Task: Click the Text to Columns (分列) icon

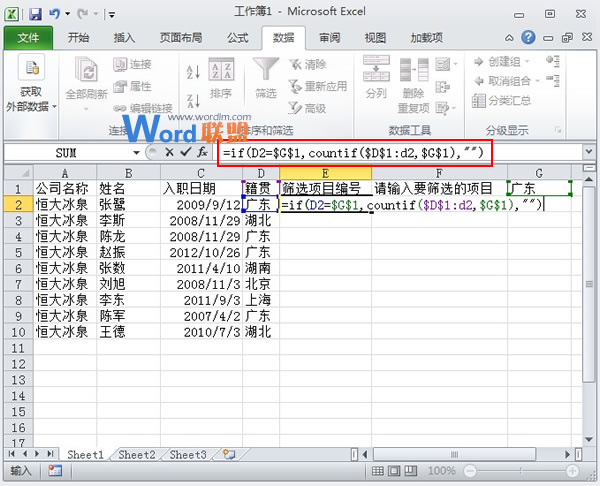Action: [x=376, y=78]
